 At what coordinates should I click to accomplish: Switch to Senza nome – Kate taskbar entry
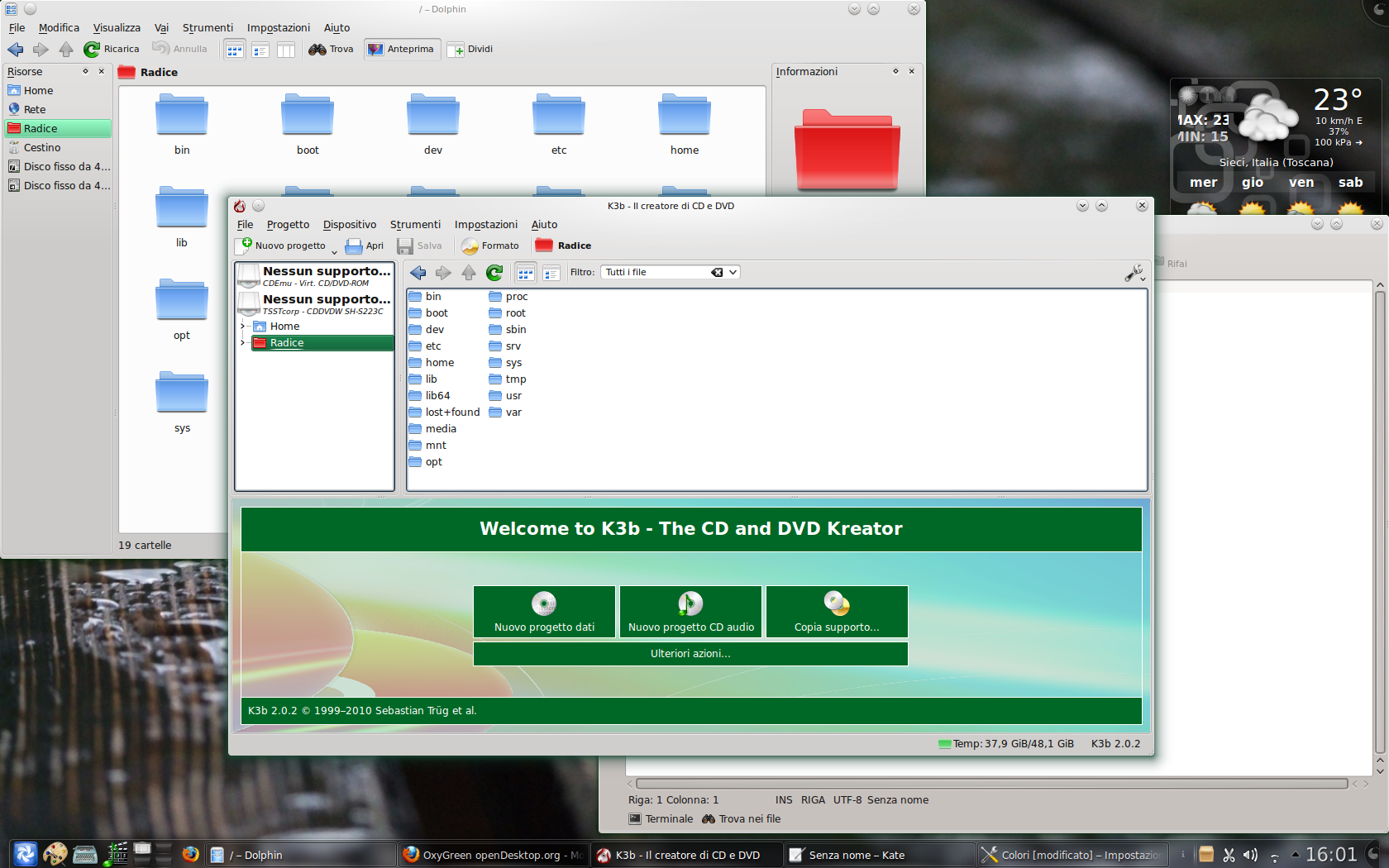[880, 855]
